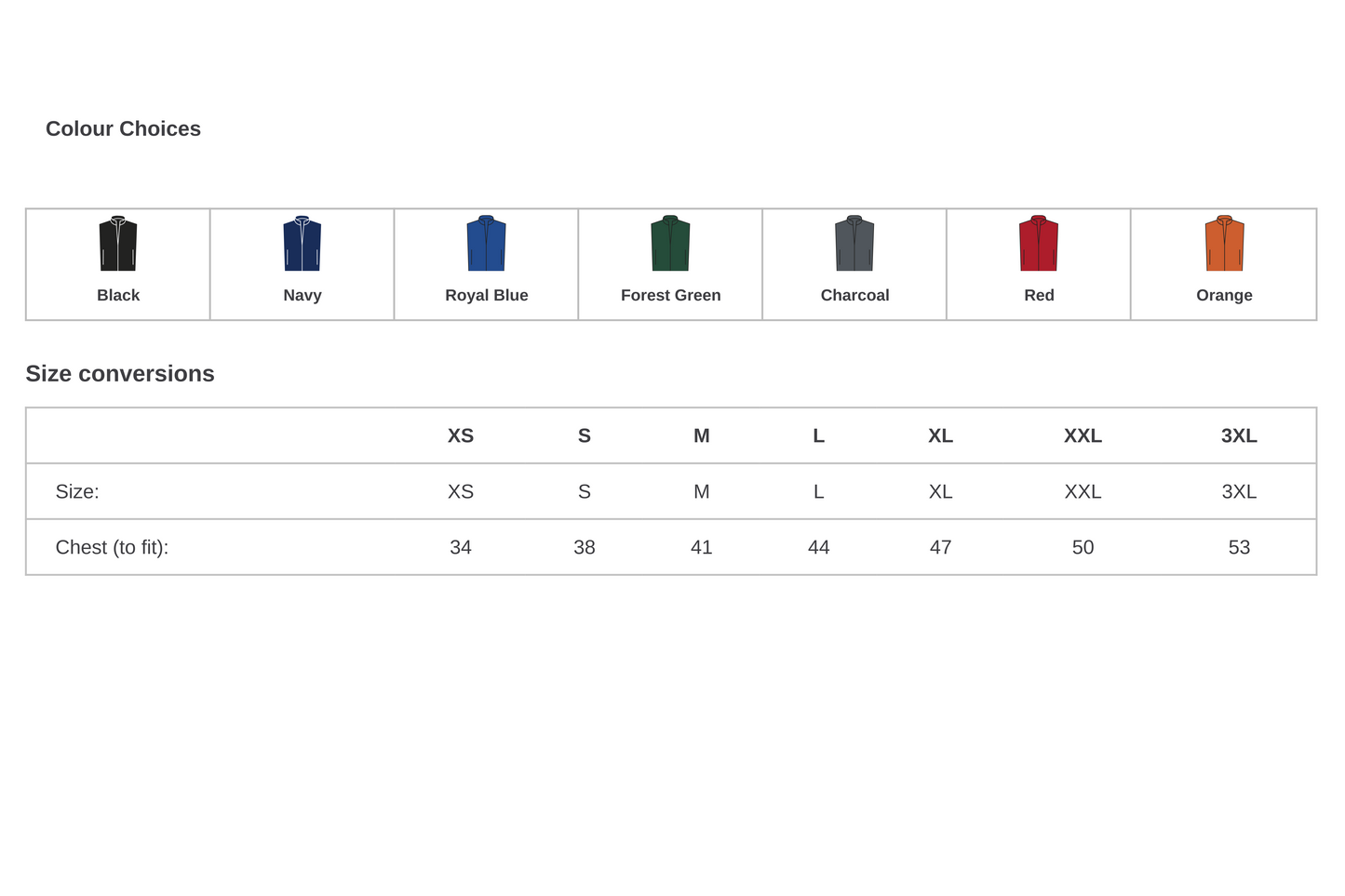
Task: Select the chest value 34 cell
Action: [461, 547]
